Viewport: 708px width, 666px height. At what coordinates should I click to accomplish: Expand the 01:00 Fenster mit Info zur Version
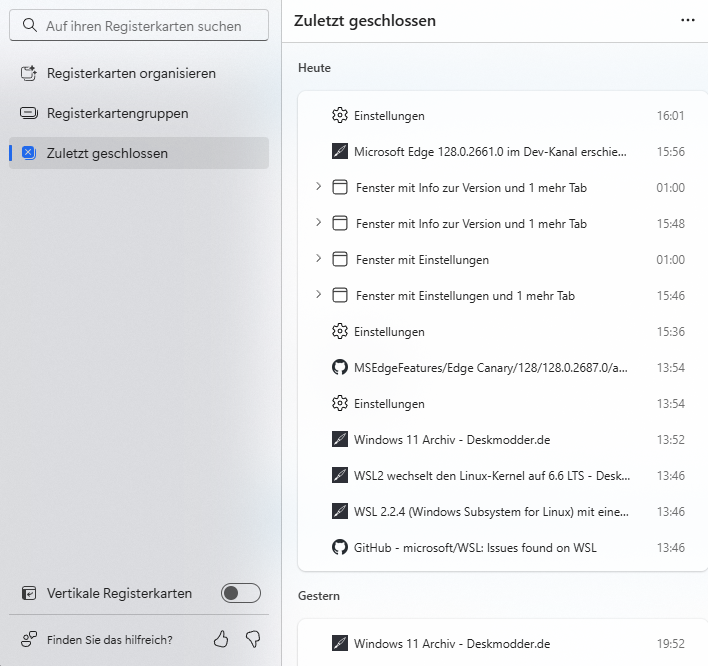[x=318, y=186]
